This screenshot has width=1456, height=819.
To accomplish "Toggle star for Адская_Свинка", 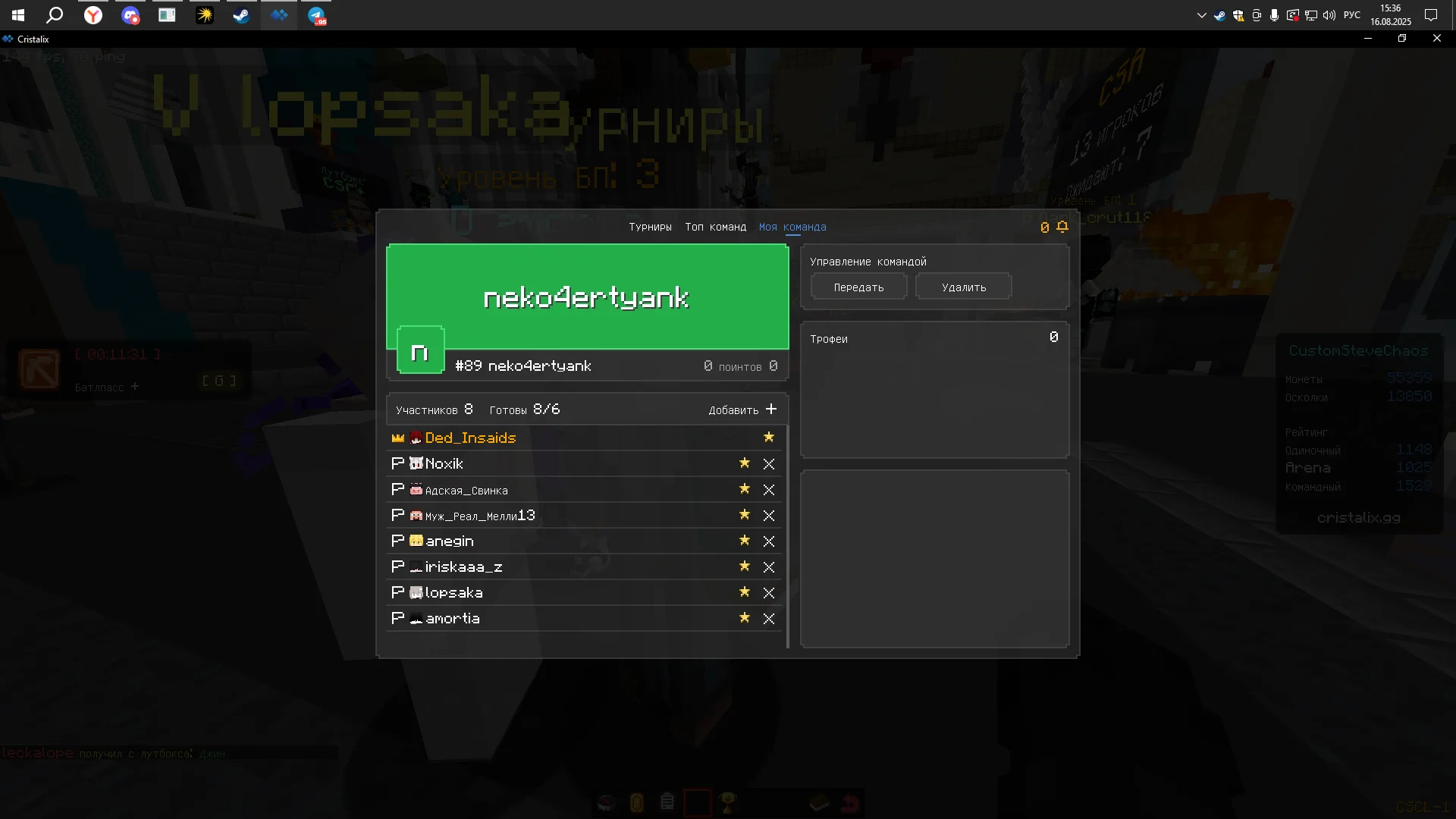I will [745, 489].
